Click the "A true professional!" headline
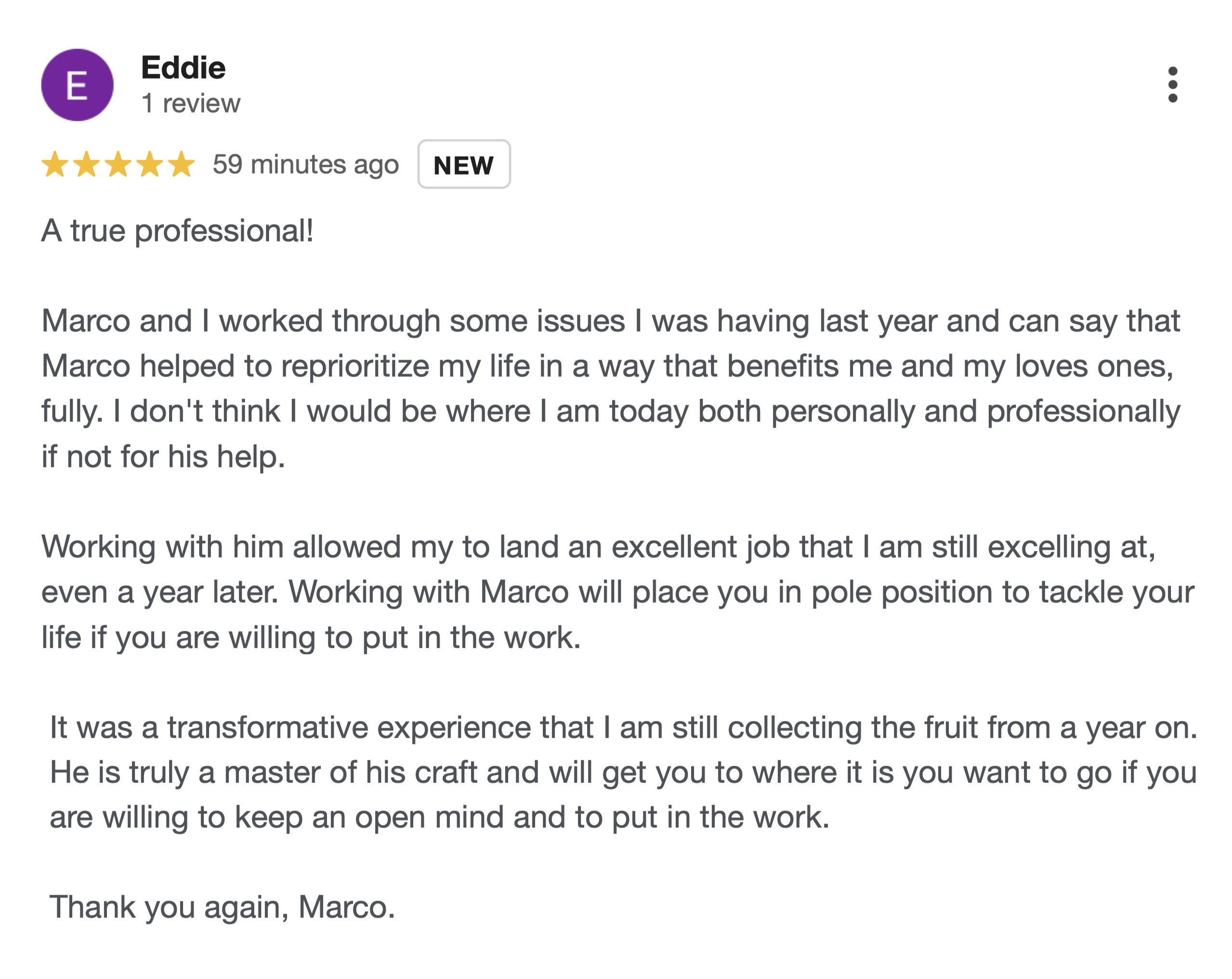This screenshot has height=979, width=1232. point(177,231)
